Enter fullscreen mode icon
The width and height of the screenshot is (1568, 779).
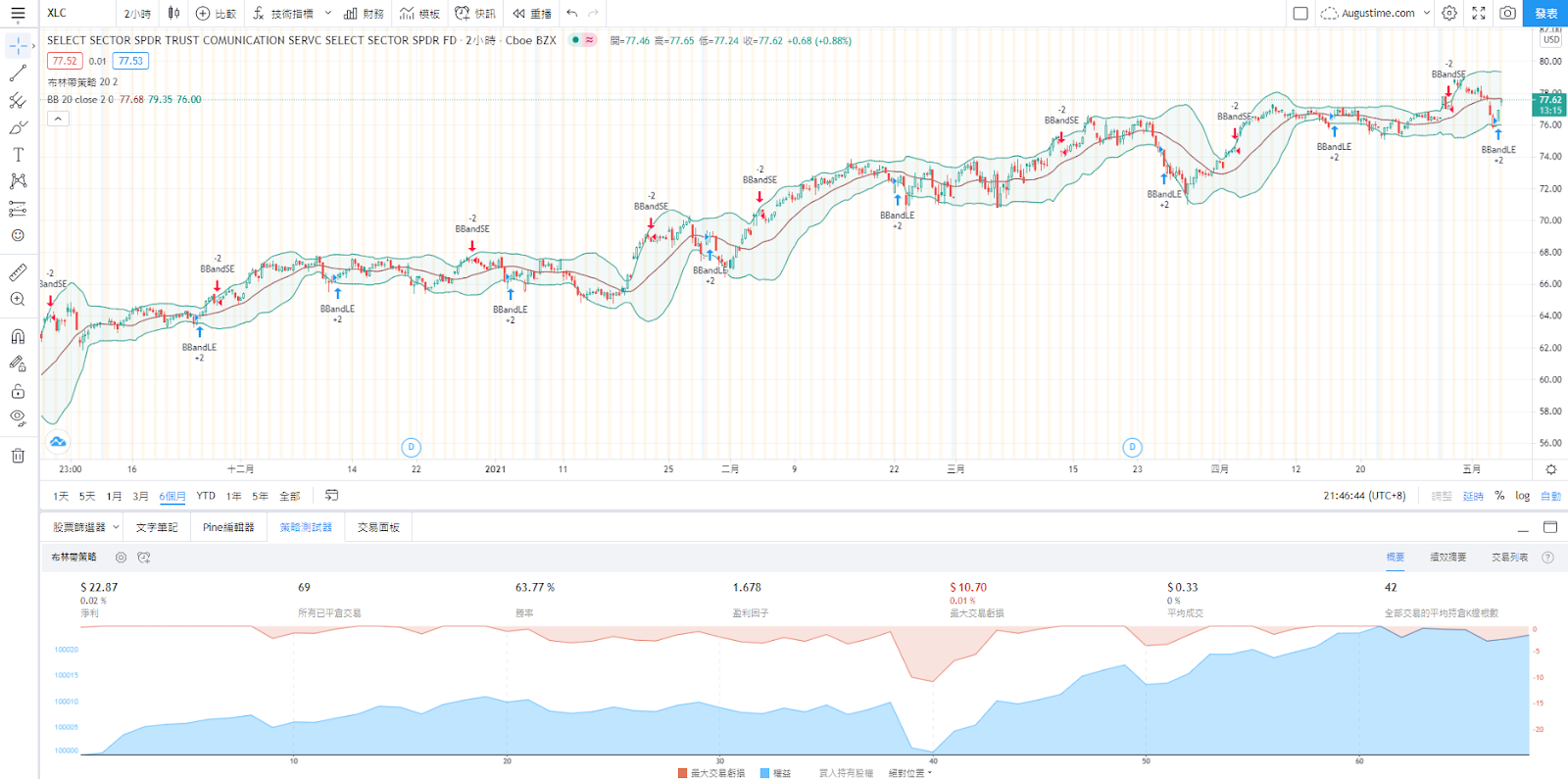(x=1479, y=13)
